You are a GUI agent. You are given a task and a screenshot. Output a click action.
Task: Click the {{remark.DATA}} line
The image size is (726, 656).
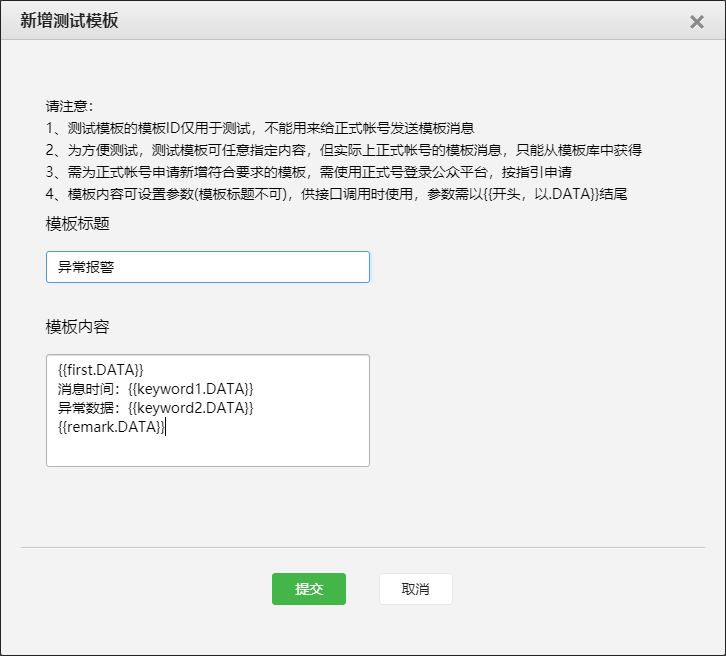coord(111,427)
